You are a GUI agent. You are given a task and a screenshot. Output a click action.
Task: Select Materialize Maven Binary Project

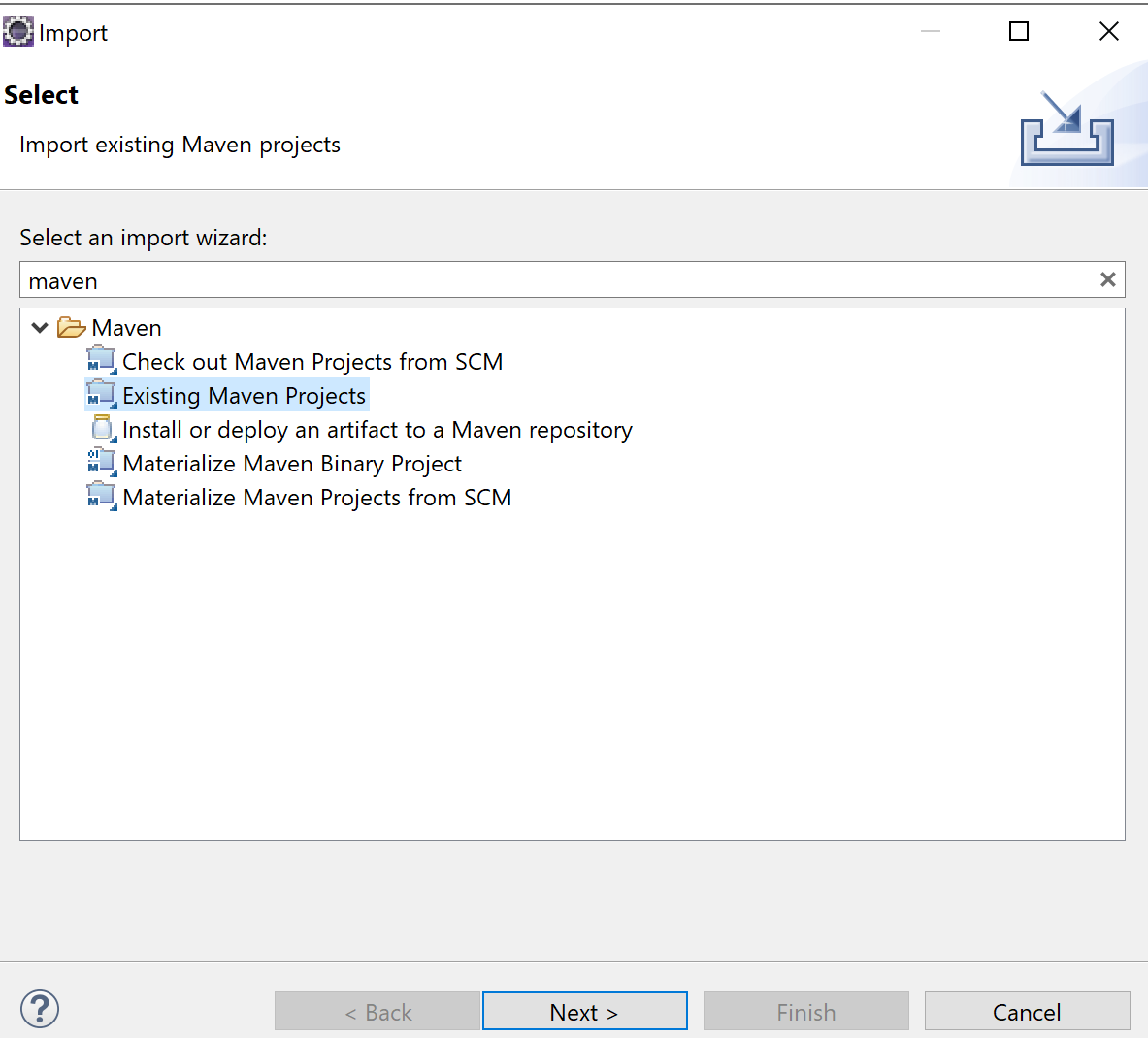pyautogui.click(x=292, y=464)
